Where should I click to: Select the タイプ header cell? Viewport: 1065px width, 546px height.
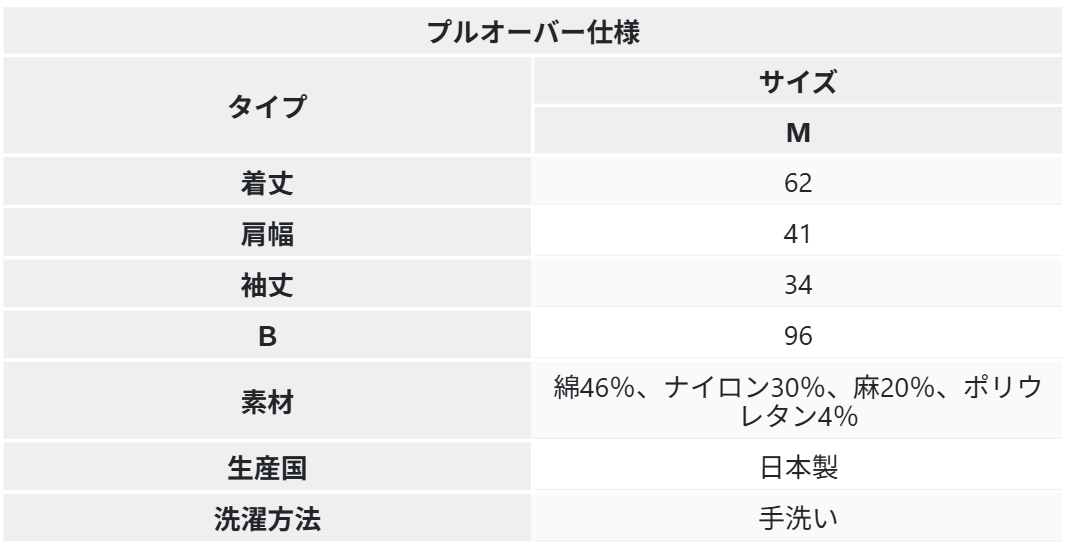(267, 106)
